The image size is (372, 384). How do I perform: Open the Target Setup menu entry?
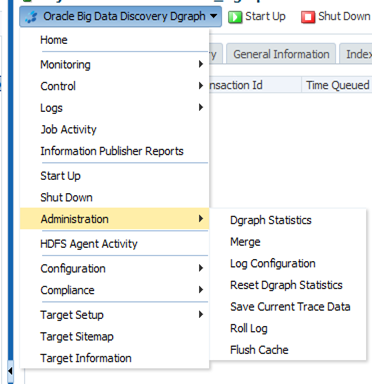click(x=114, y=315)
